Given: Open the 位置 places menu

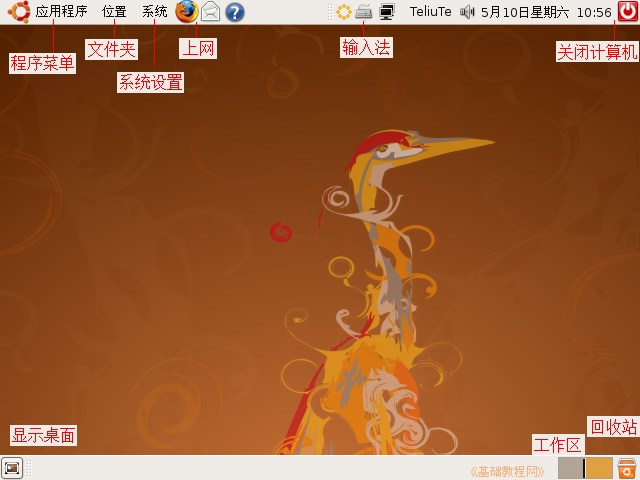Looking at the screenshot, I should click(114, 11).
